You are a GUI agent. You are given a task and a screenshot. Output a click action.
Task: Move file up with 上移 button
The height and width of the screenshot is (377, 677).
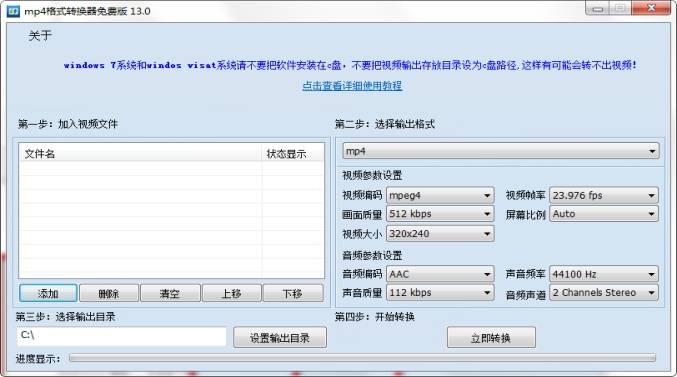[231, 293]
